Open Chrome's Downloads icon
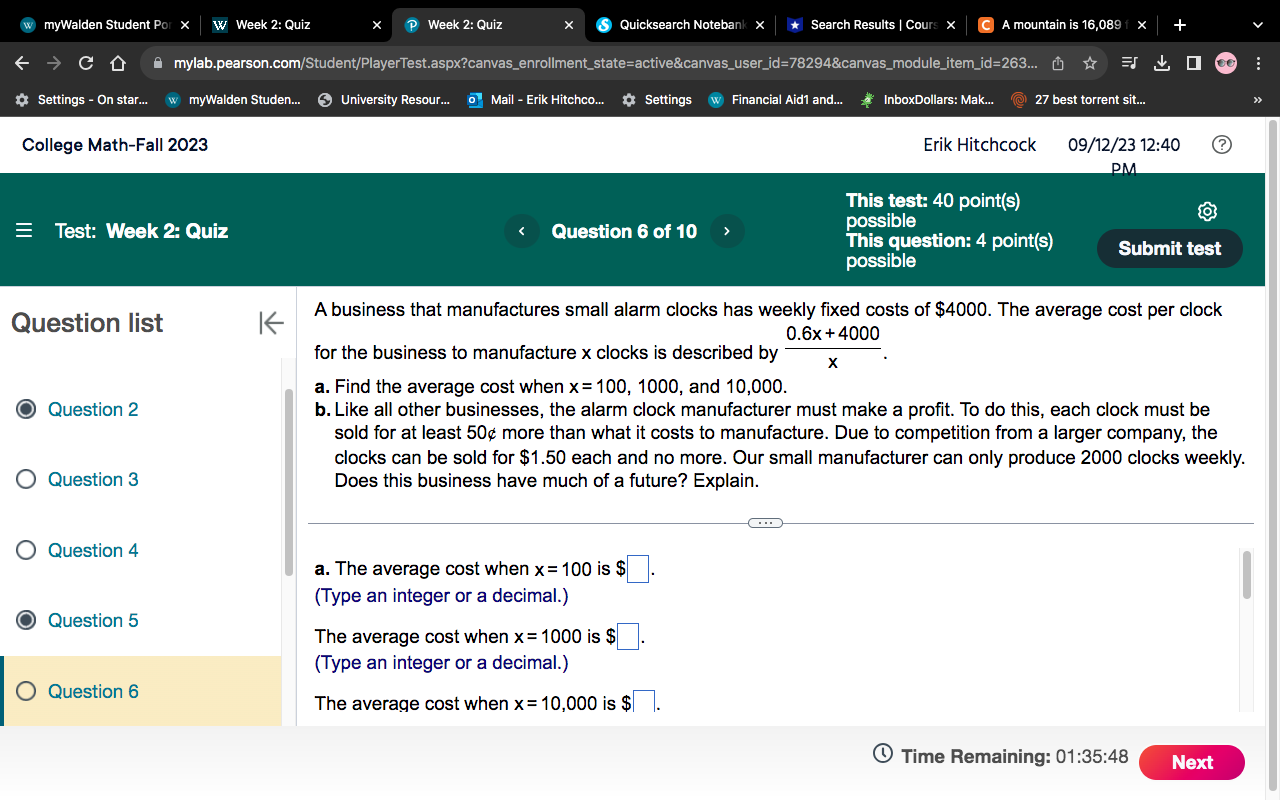The image size is (1280, 800). coord(1161,62)
